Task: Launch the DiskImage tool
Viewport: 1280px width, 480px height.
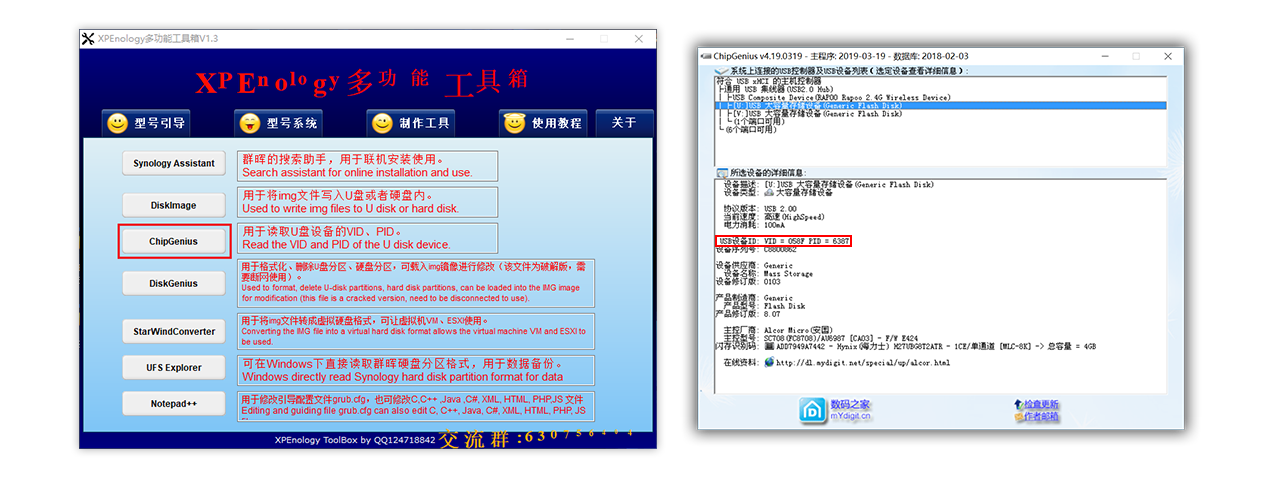Action: coord(174,206)
